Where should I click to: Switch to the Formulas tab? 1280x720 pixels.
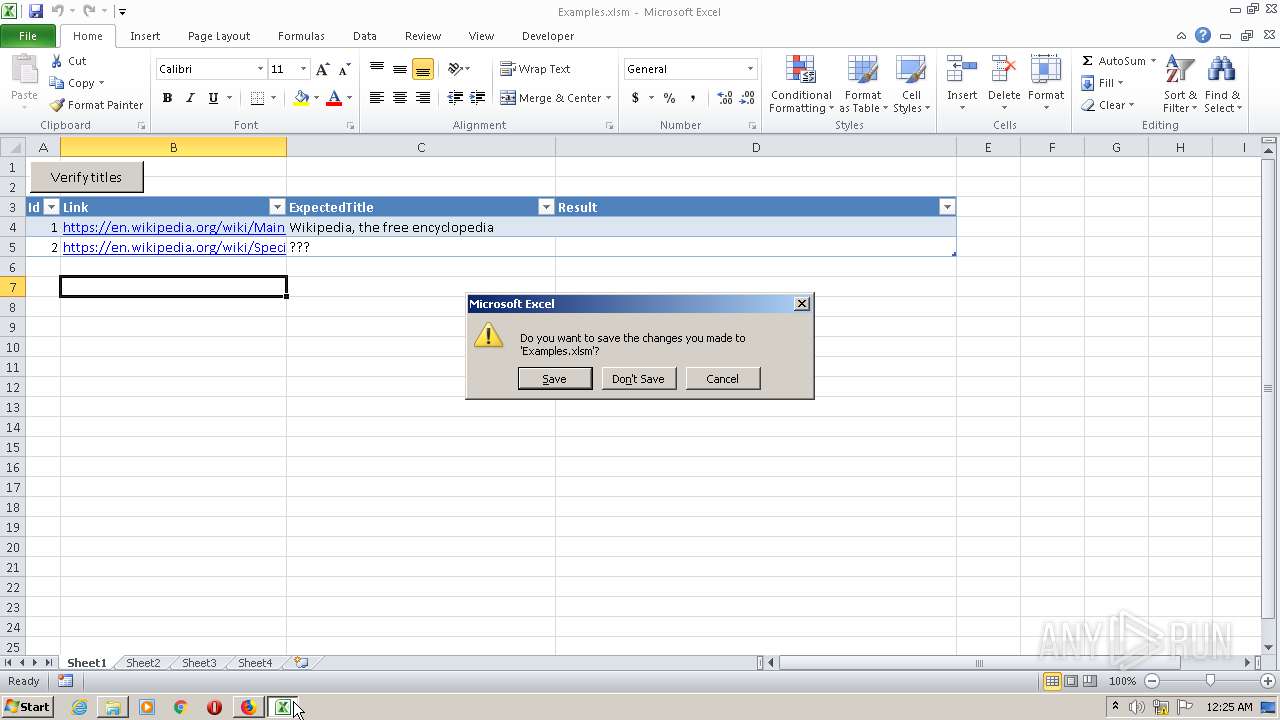coord(301,36)
